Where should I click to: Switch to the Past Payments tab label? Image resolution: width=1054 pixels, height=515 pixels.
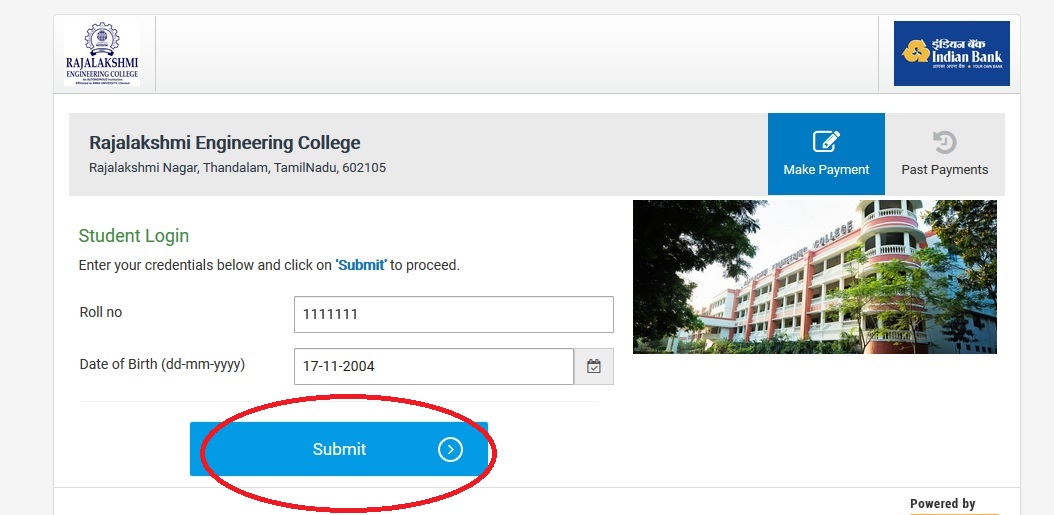[x=944, y=170]
